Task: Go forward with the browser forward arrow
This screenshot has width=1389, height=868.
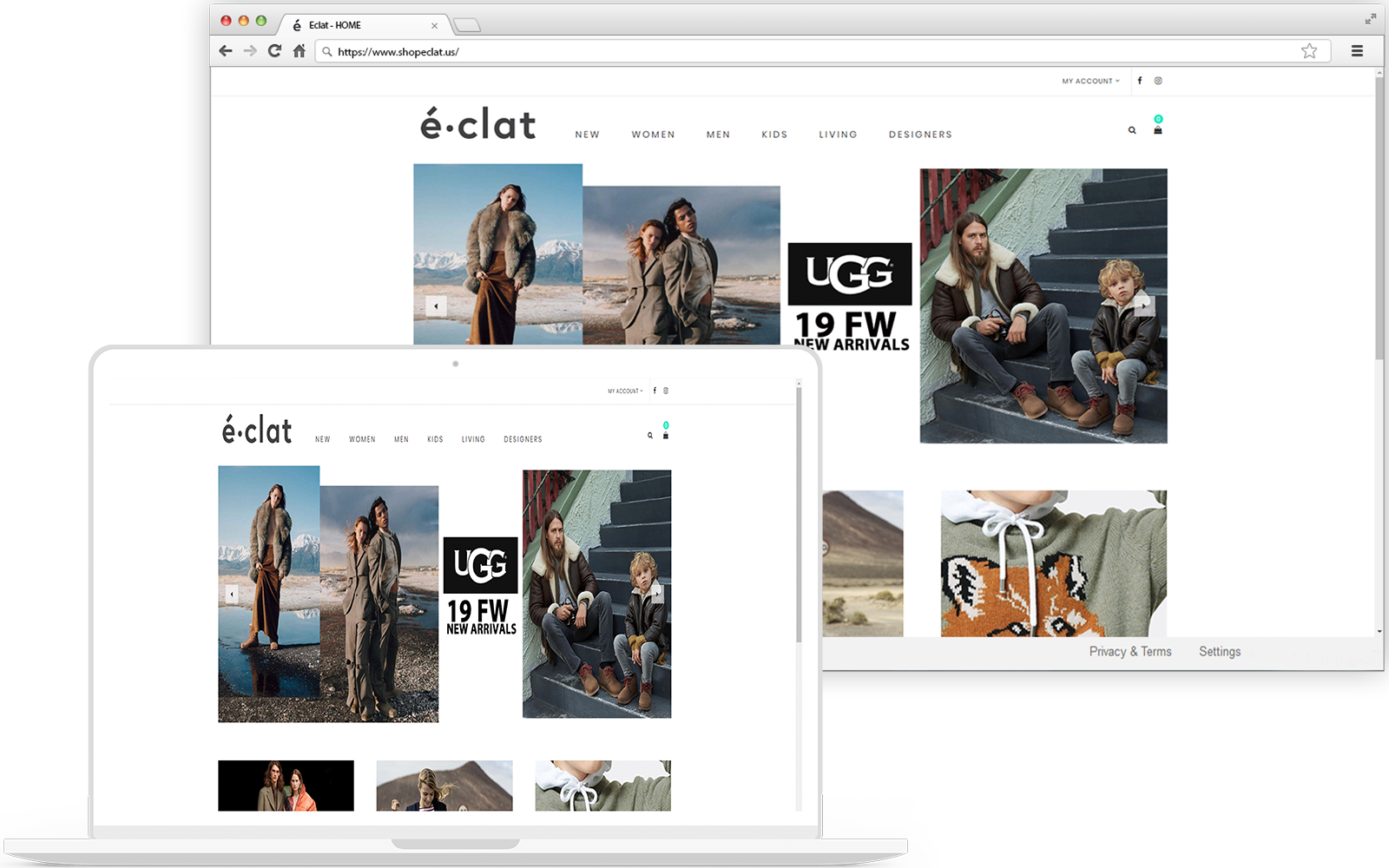Action: [250, 51]
